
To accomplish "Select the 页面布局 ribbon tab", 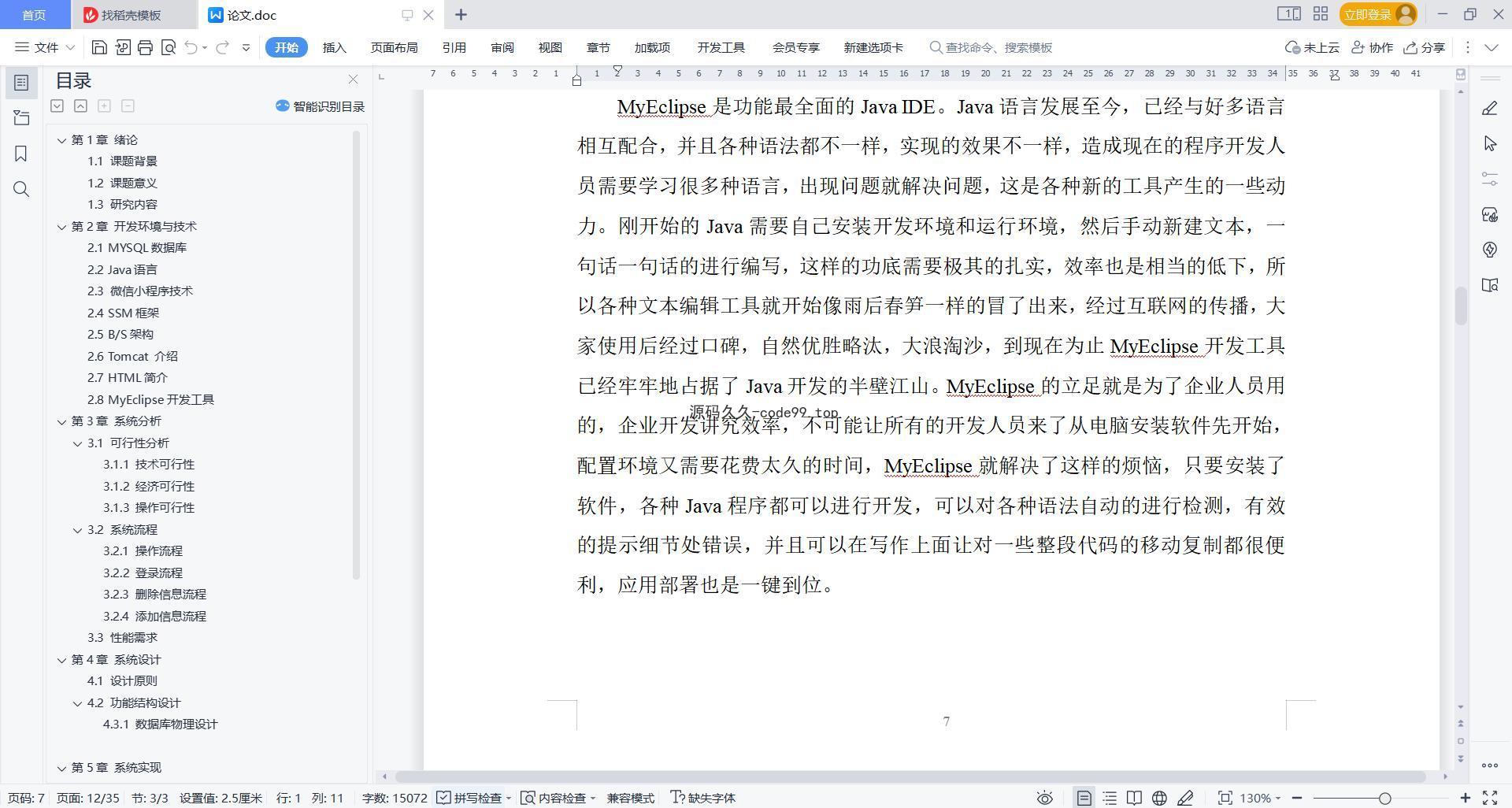I will [x=394, y=48].
